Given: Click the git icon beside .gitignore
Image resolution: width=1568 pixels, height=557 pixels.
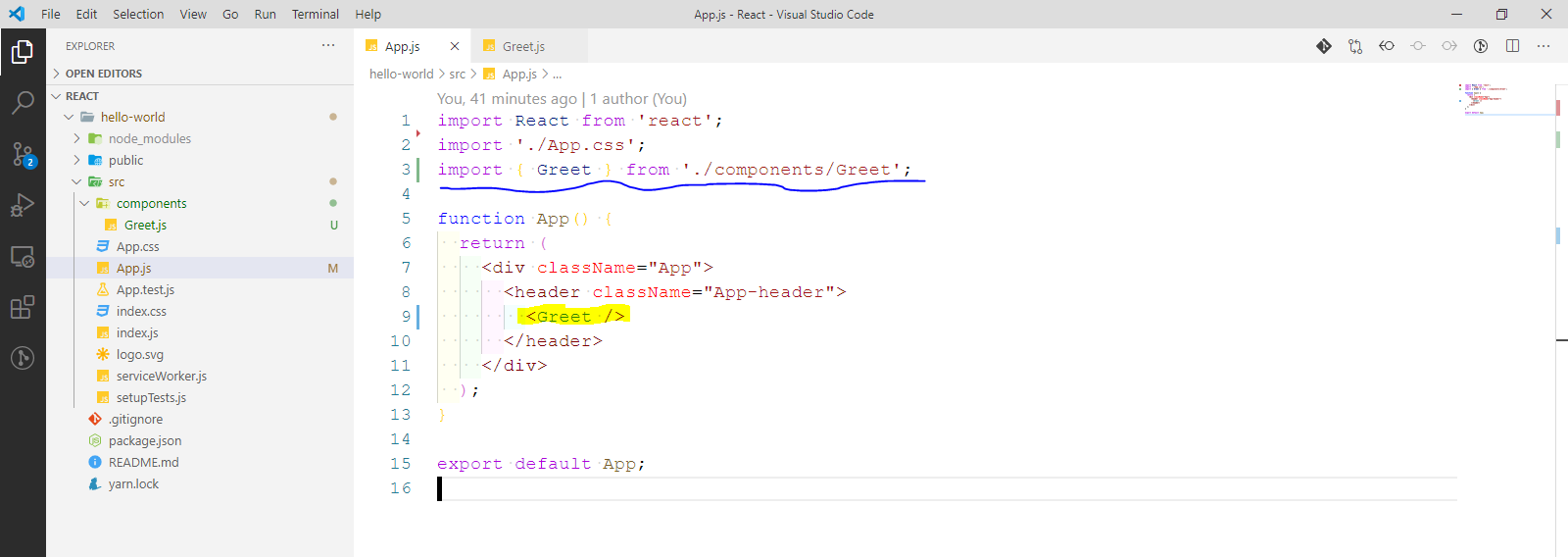Looking at the screenshot, I should click(x=95, y=420).
